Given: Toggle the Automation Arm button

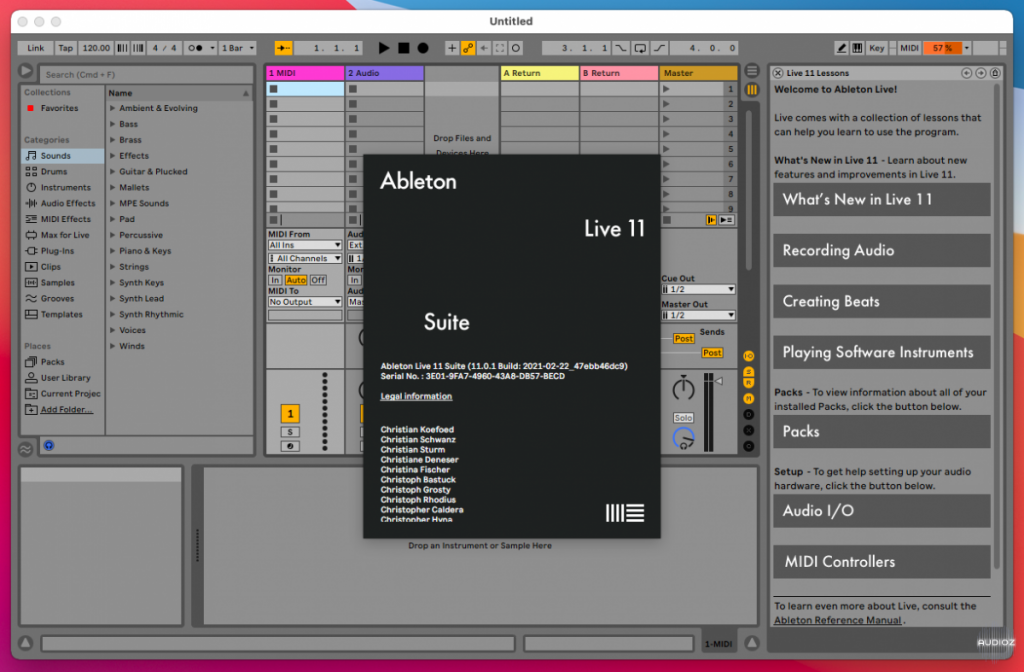Looking at the screenshot, I should (x=468, y=48).
